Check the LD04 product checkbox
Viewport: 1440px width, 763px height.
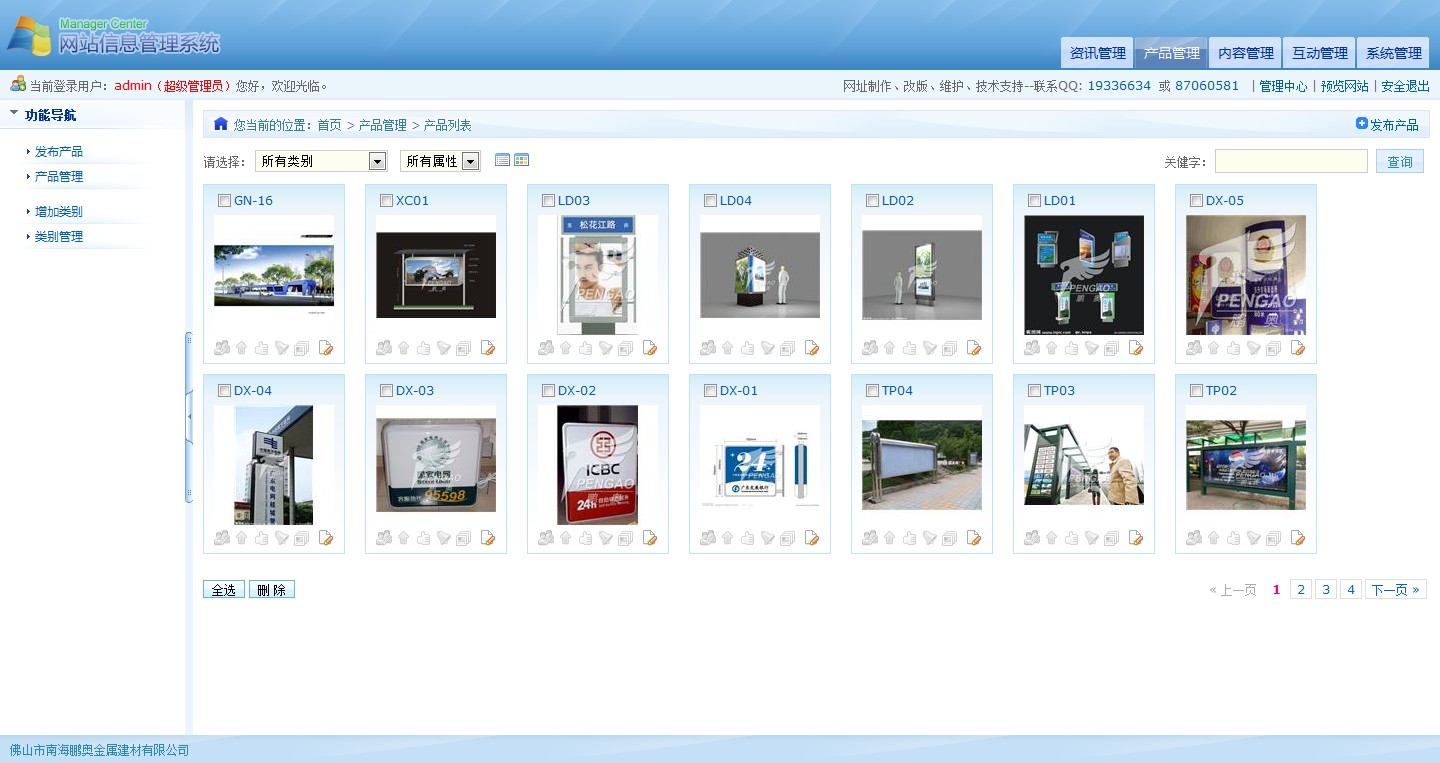710,200
